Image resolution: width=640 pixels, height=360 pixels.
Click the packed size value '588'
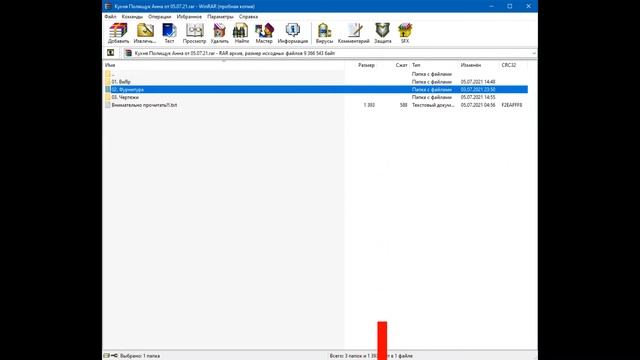(x=403, y=105)
